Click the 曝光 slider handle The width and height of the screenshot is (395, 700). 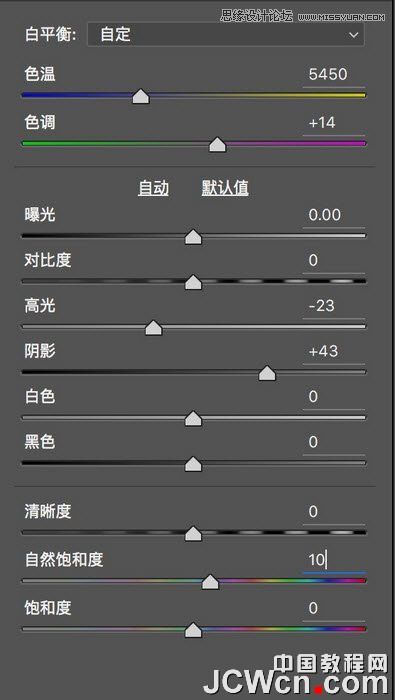193,237
